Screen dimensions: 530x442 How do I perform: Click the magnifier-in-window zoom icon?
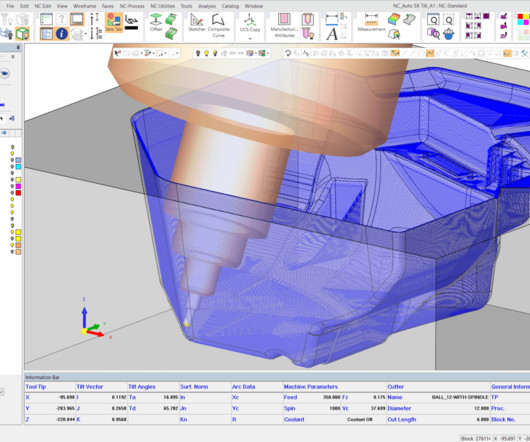(433, 20)
